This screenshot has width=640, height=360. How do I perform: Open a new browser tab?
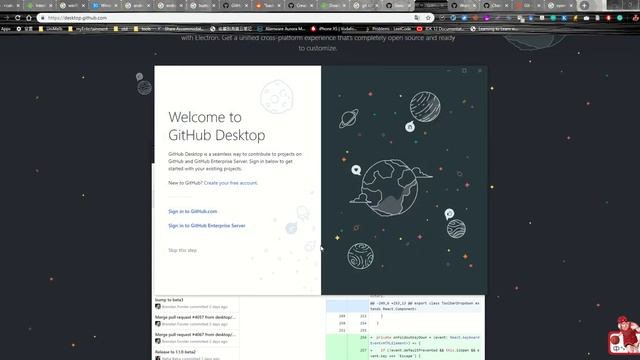(584, 6)
